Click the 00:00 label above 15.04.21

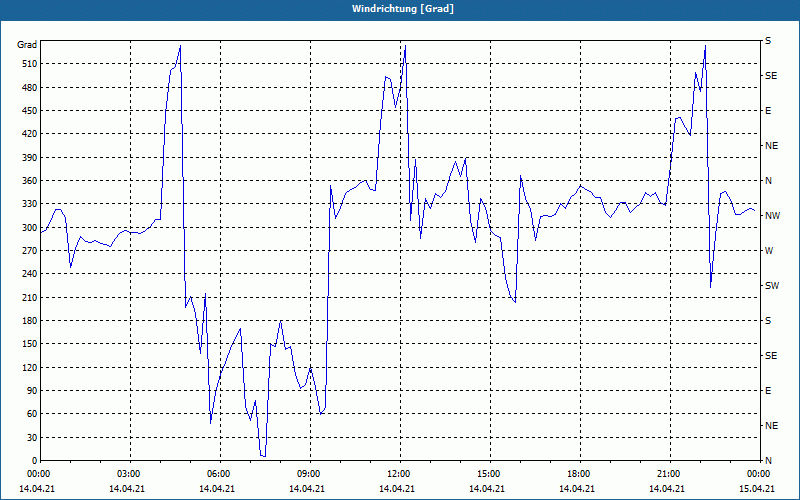[x=758, y=474]
